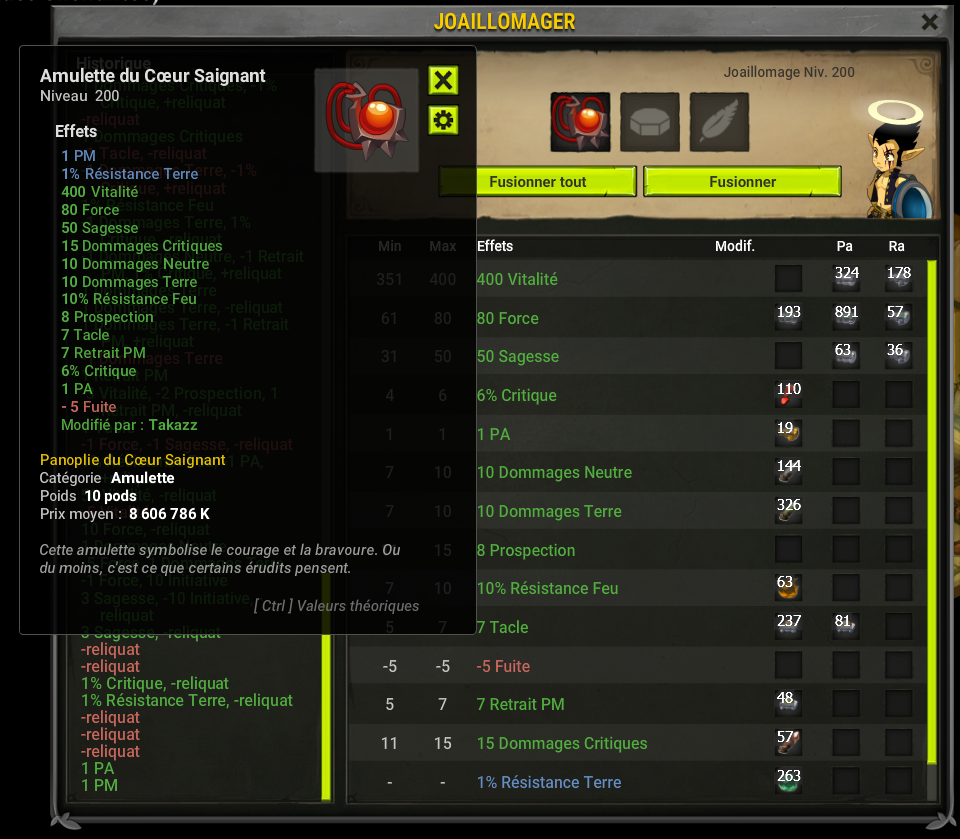
Task: Use the 178 Vitalité Ra rune
Action: coord(898,278)
